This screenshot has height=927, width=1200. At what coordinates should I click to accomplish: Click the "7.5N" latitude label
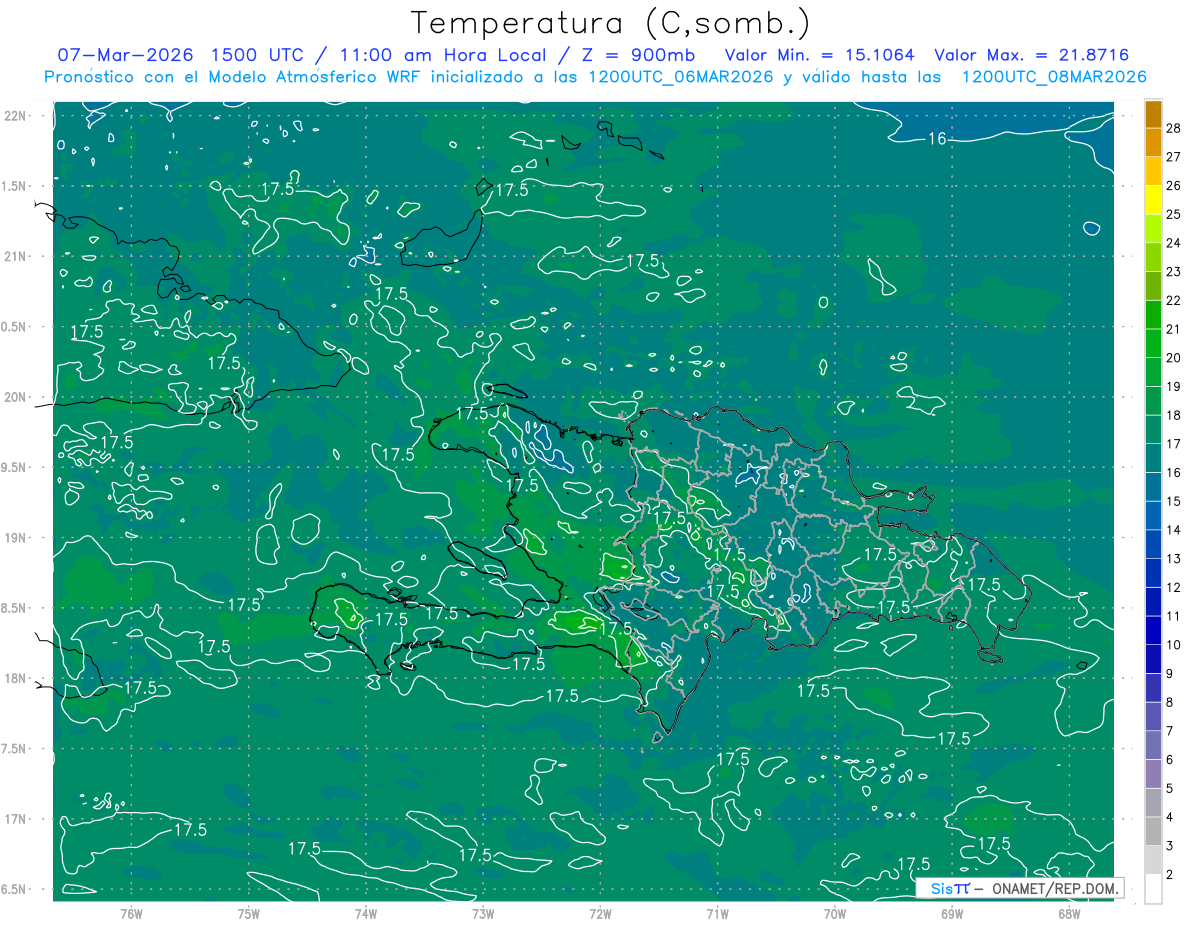15,749
